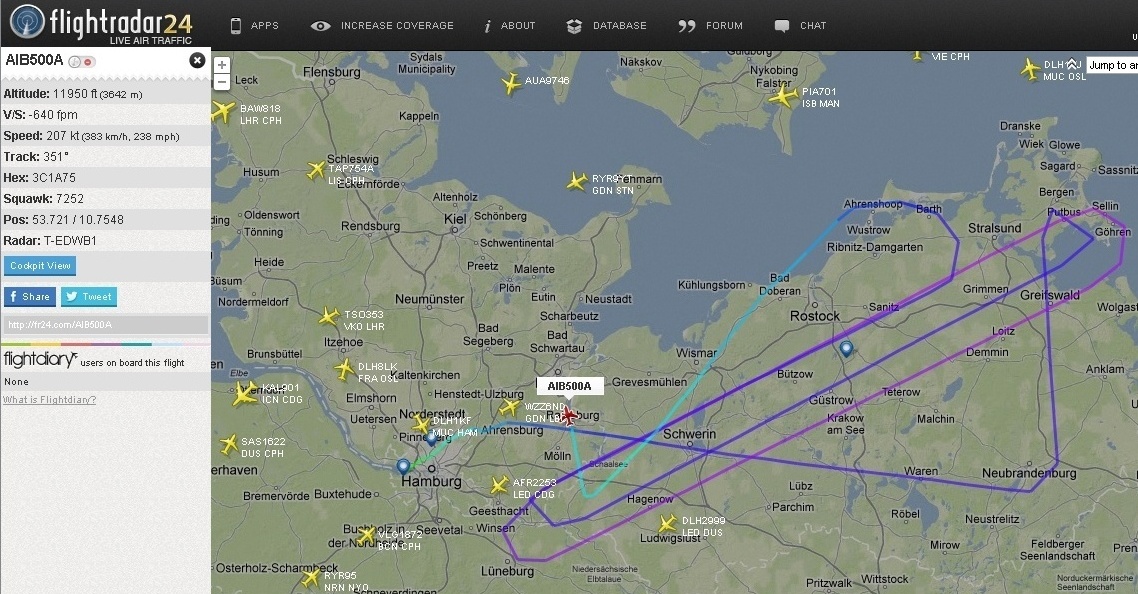Screen dimensions: 1138x594
Task: Select the PIA701 aircraft icon
Action: tap(784, 95)
